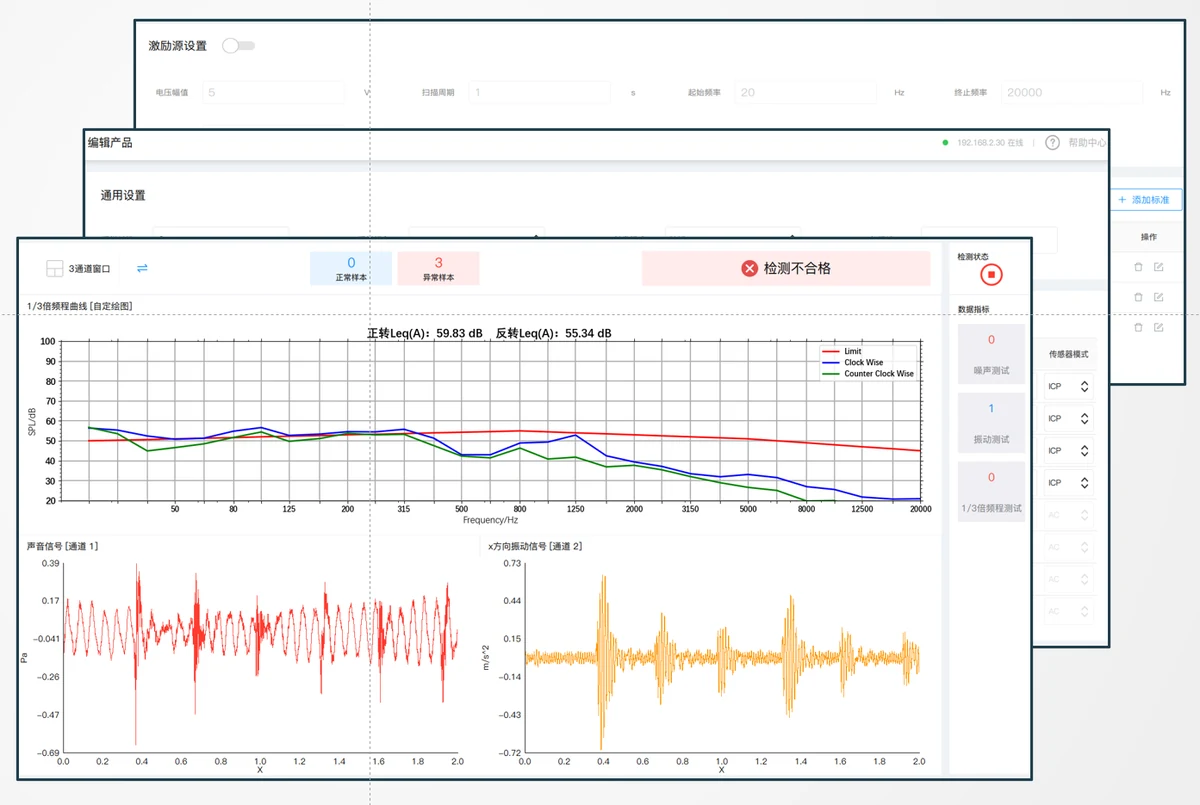Open the bottommost AC sensor mode dropdown
This screenshot has width=1200, height=805.
pyautogui.click(x=1068, y=611)
